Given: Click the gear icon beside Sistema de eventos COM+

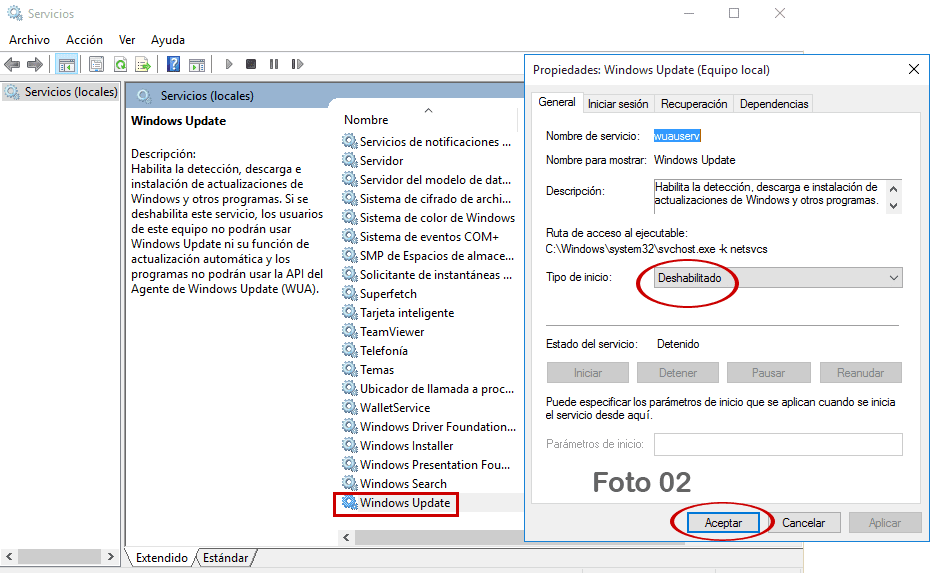Looking at the screenshot, I should tap(349, 236).
